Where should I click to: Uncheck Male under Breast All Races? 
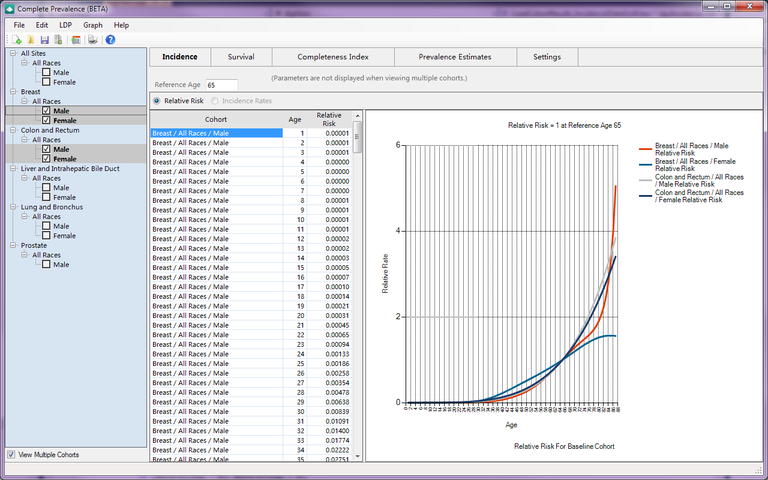(x=46, y=111)
